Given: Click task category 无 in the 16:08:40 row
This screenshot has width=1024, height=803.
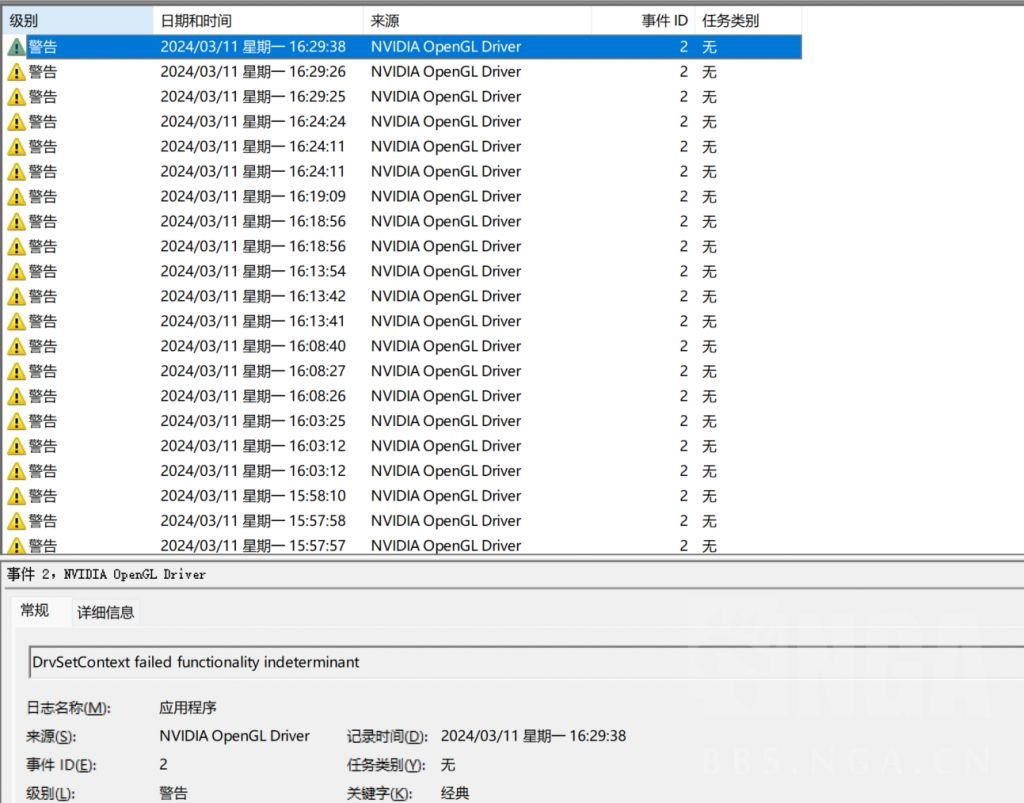Looking at the screenshot, I should point(709,346).
